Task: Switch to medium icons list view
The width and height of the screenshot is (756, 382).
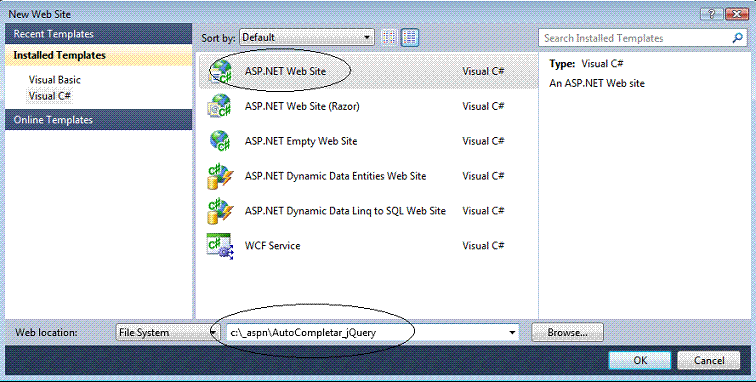Action: [x=410, y=37]
